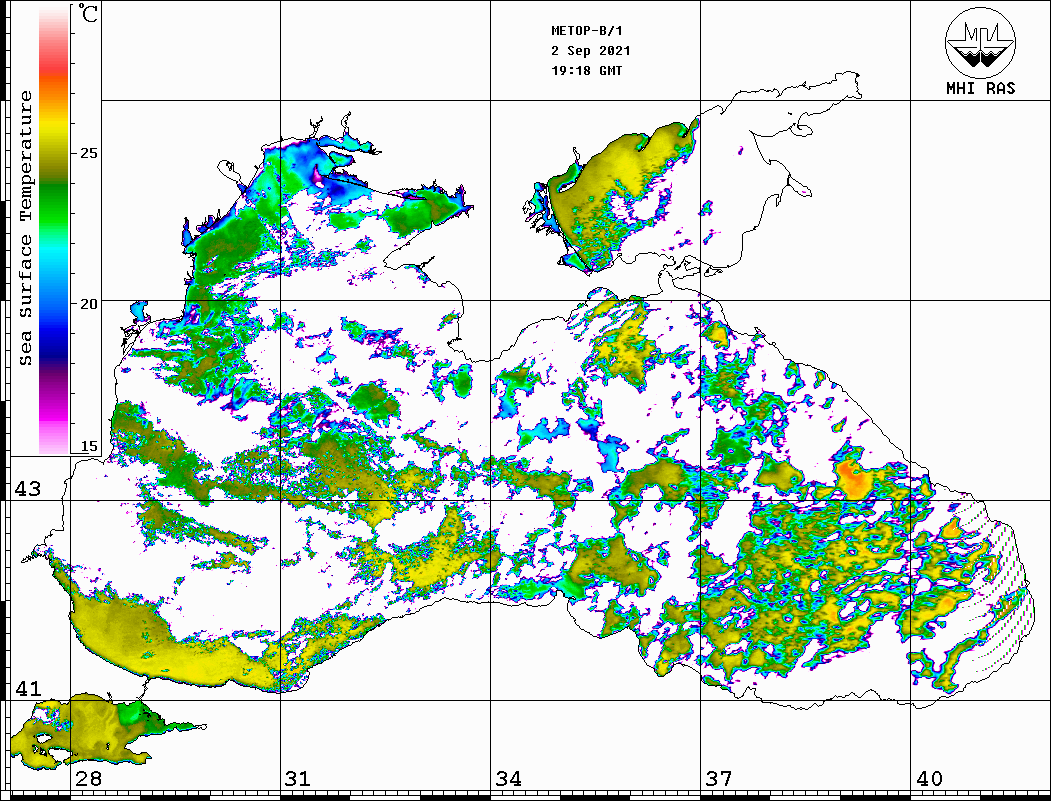1051x801 pixels.
Task: Click longitude label '28'
Action: tap(88, 779)
